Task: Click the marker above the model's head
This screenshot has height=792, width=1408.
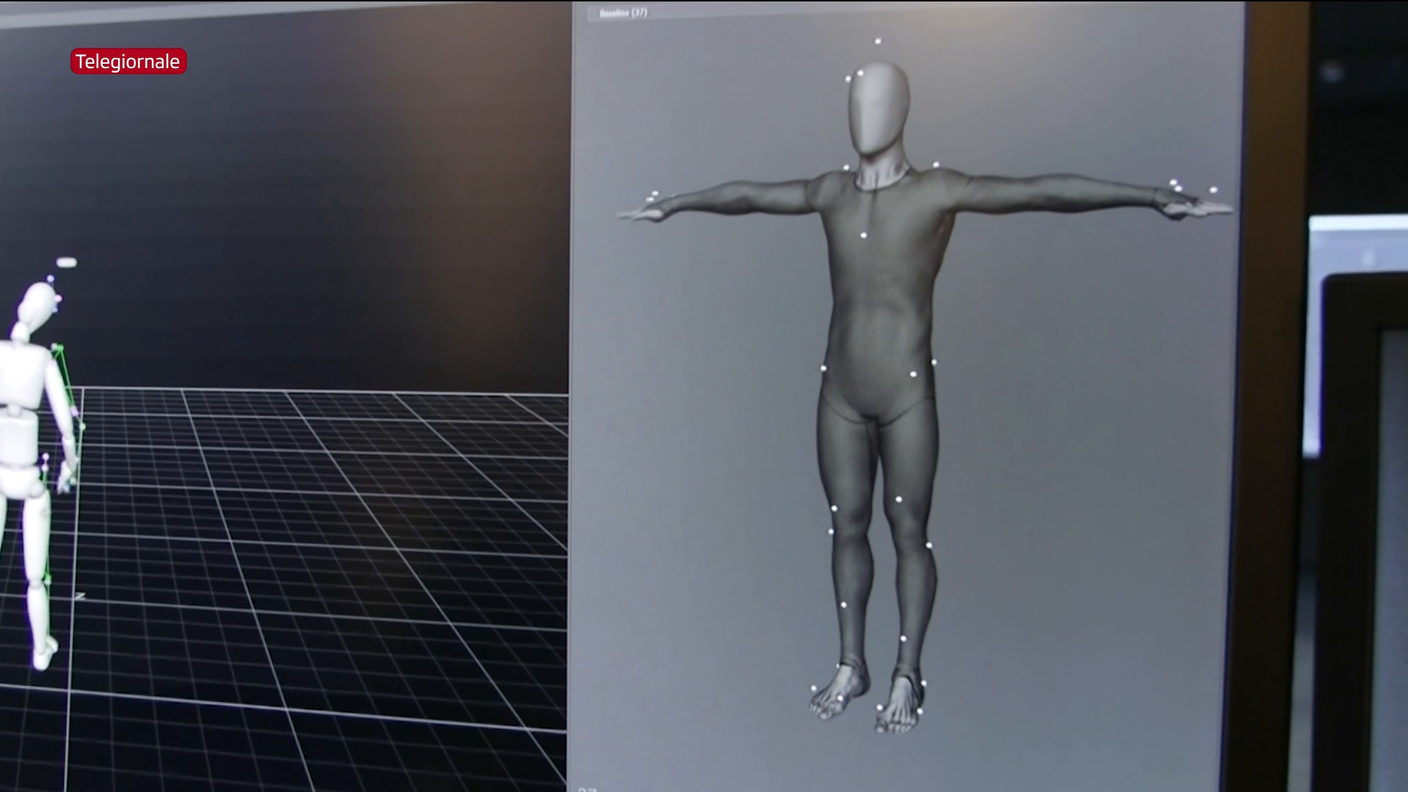Action: click(x=878, y=41)
